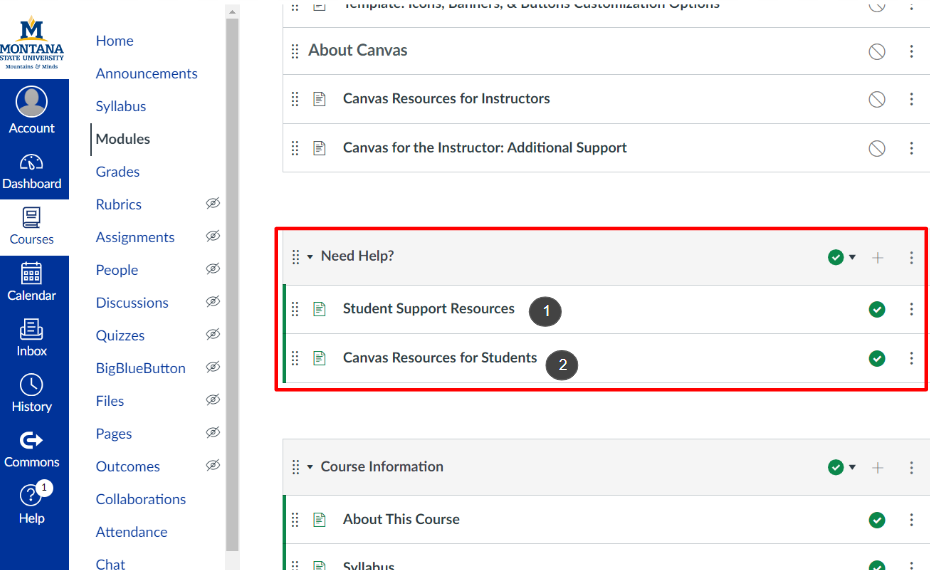Screen dimensions: 930x570
Task: Click the scrollbar up arrow
Action: coord(232,12)
